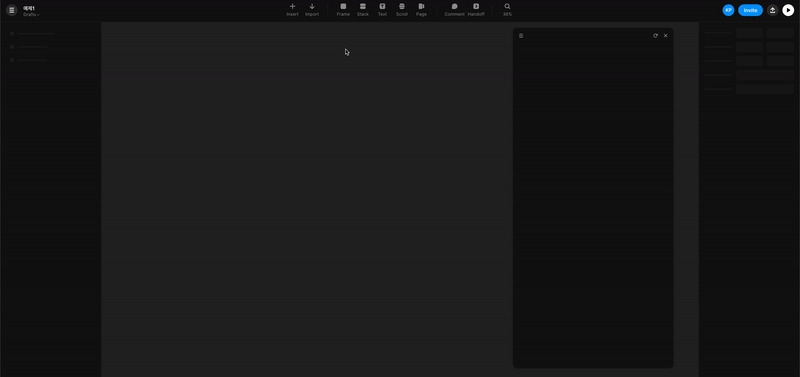800x377 pixels.
Task: Close the preview panel
Action: pos(665,36)
